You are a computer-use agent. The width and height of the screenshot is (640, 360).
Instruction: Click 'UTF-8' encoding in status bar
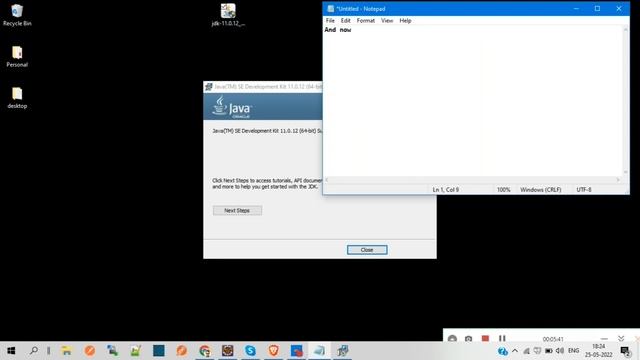point(584,190)
